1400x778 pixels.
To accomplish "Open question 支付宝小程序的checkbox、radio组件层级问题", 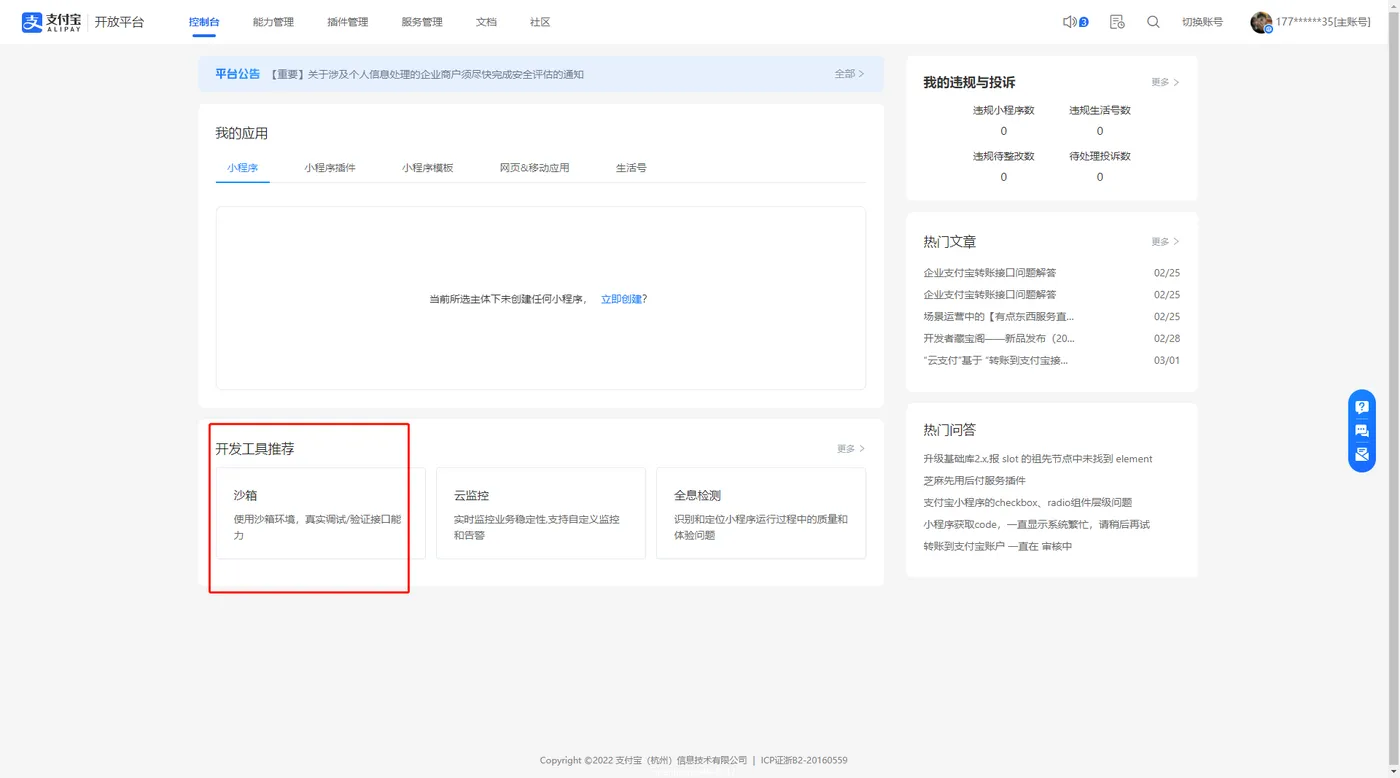I will coord(1028,503).
